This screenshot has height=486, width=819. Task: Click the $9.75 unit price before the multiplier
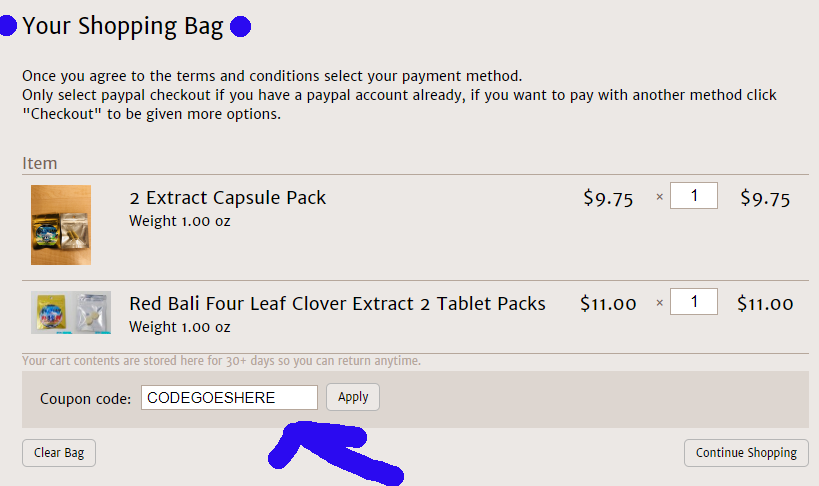tap(608, 198)
